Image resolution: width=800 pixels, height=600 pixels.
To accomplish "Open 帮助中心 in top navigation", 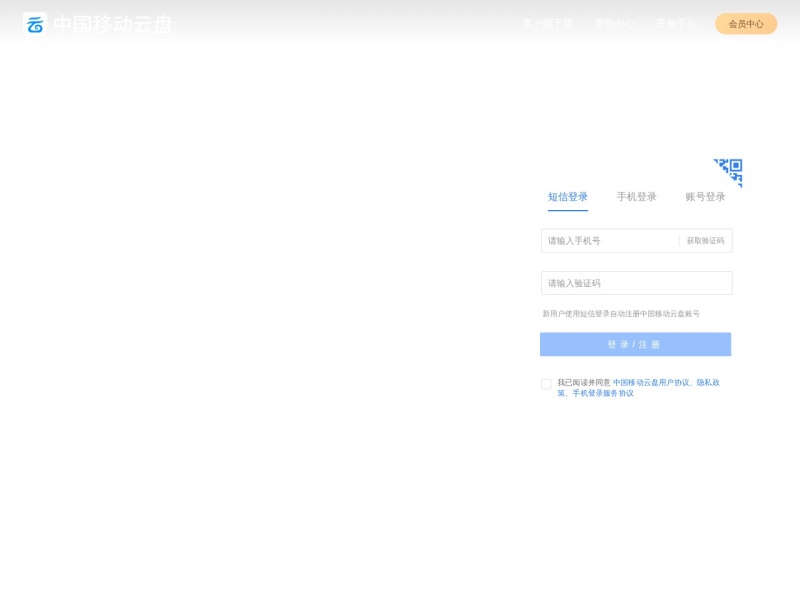I will 615,23.
